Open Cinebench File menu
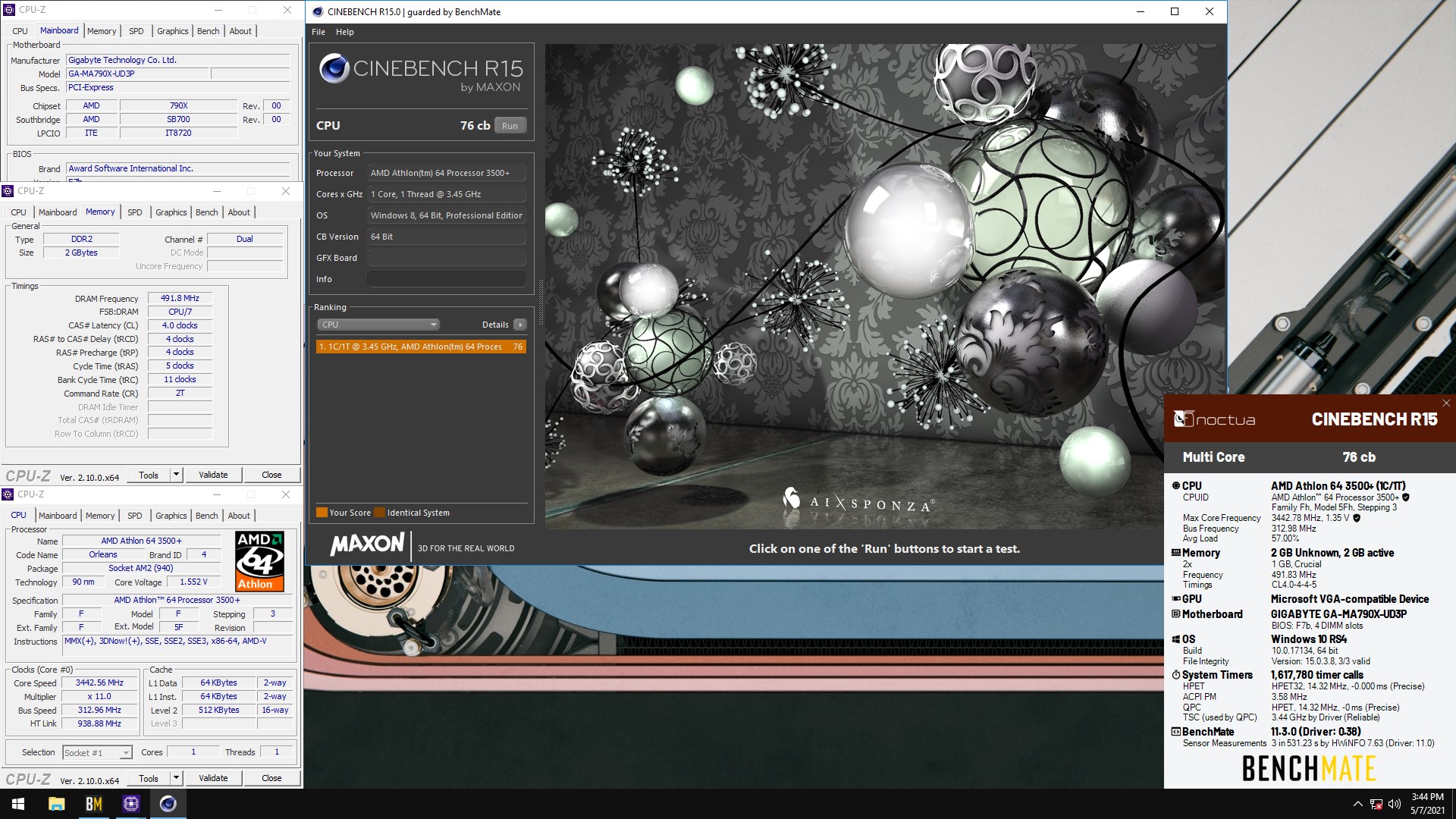 pyautogui.click(x=318, y=32)
